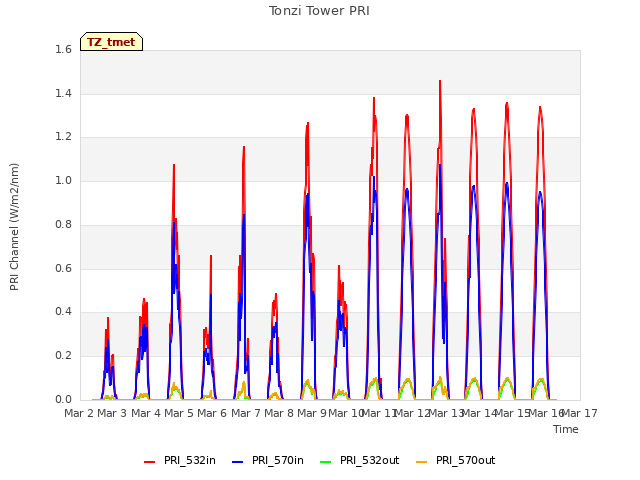
Task: Click the blue peak on Mar 15
Action: [x=507, y=183]
